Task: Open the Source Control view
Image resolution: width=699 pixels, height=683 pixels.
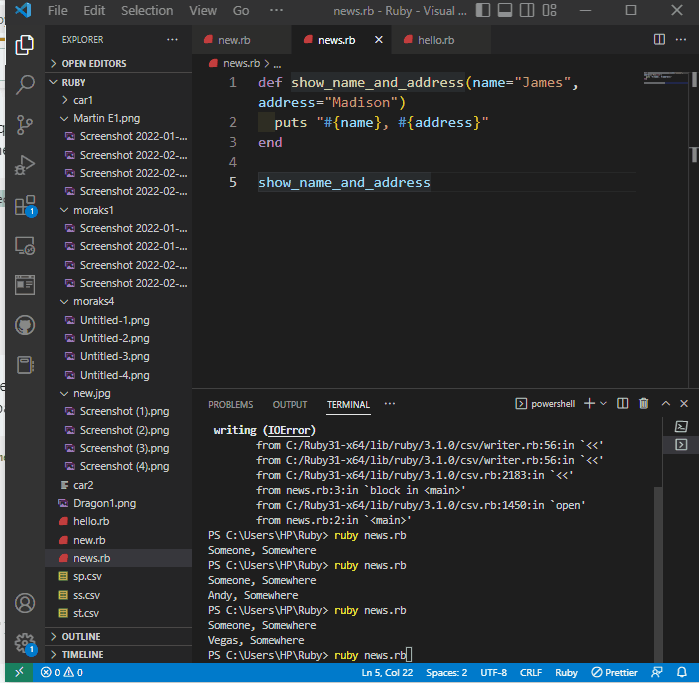Action: [25, 125]
